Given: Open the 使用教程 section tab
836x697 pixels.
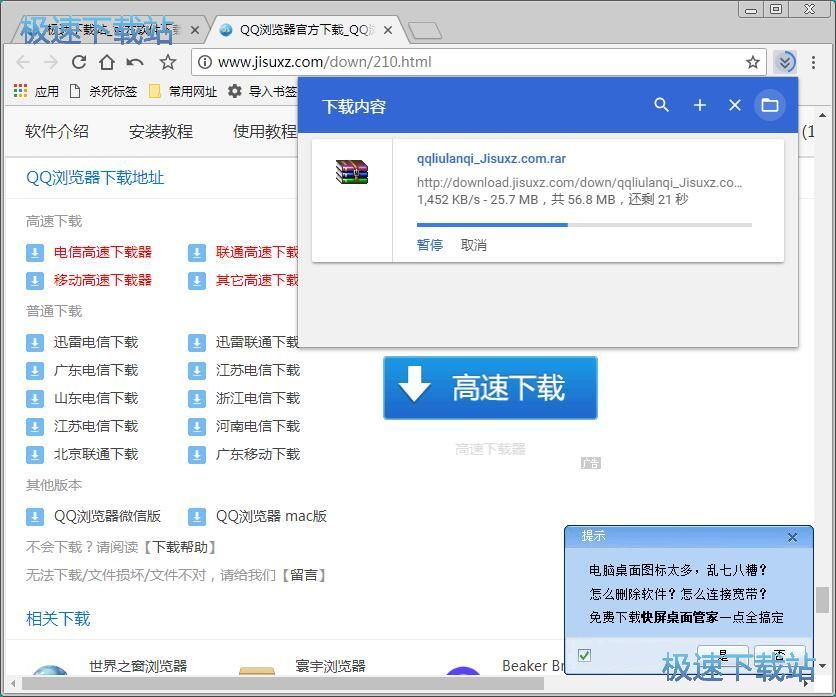Looking at the screenshot, I should pos(265,131).
